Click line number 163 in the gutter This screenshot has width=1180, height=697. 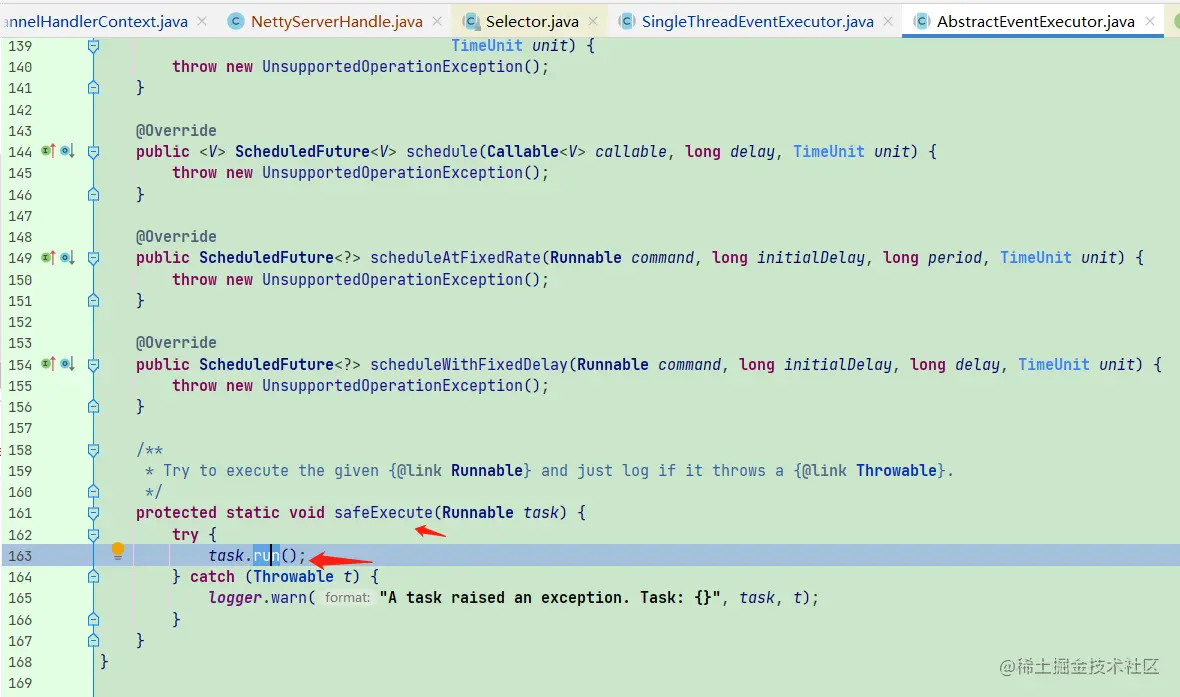(20, 555)
